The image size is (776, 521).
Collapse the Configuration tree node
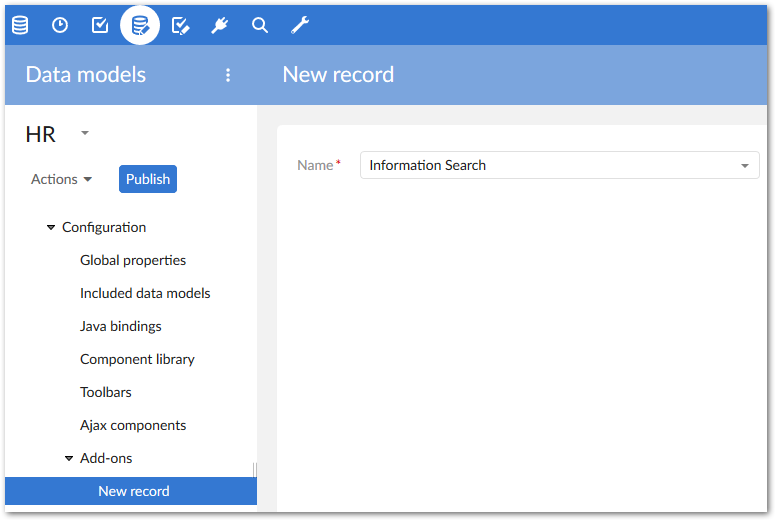pos(51,228)
